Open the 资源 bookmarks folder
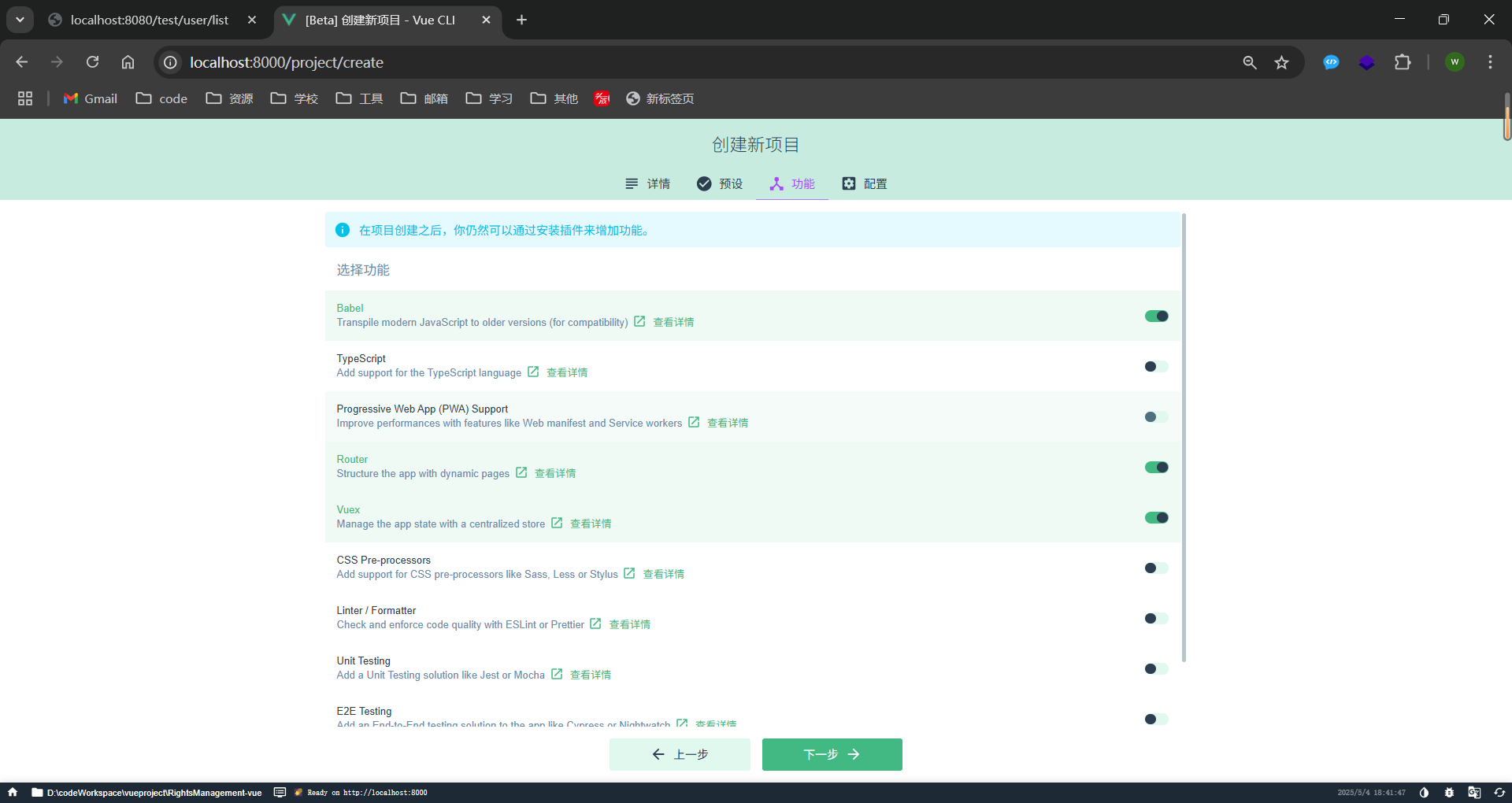1512x803 pixels. tap(229, 98)
